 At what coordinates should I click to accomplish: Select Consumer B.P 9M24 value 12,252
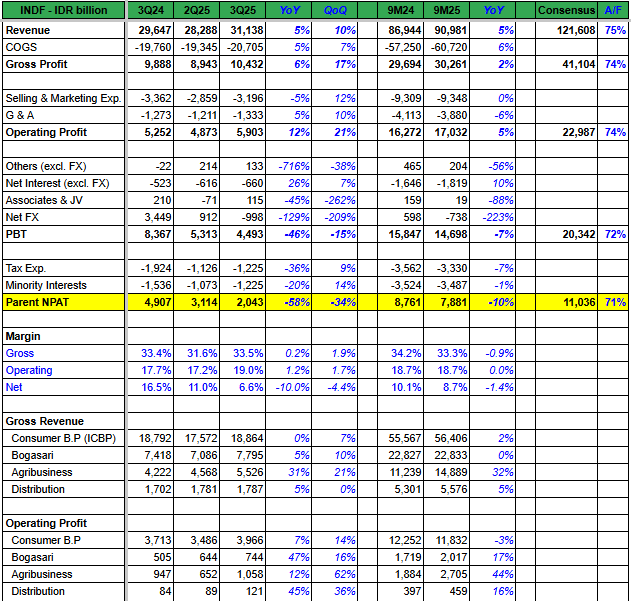click(405, 540)
